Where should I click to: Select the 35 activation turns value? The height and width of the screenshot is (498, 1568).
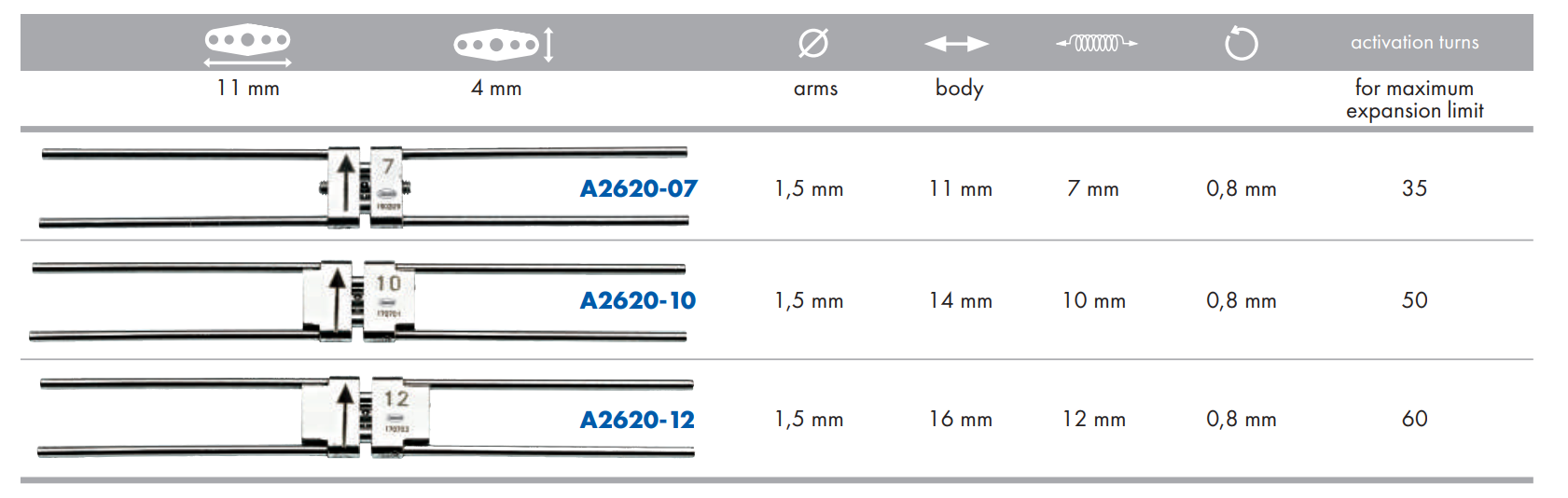click(1414, 188)
